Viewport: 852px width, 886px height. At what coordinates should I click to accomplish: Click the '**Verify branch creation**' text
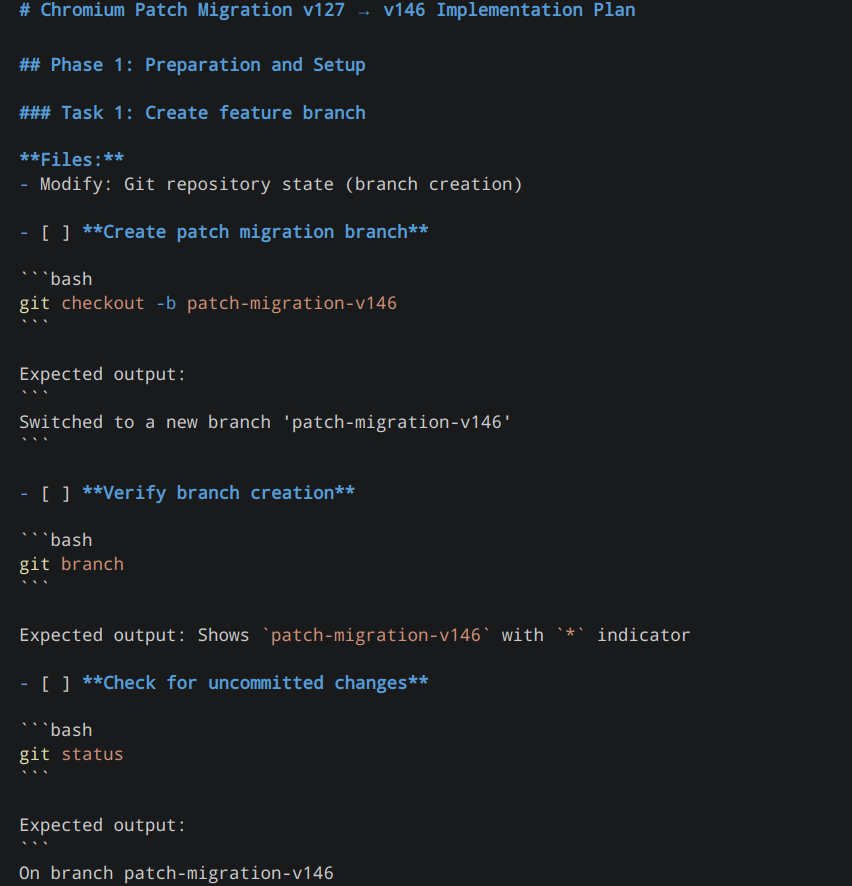[219, 493]
